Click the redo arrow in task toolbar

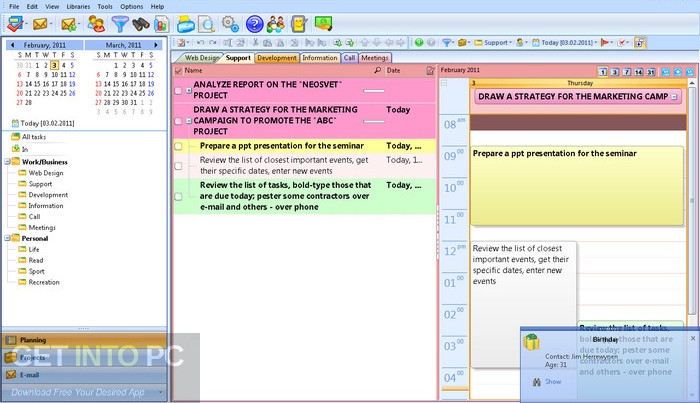212,43
